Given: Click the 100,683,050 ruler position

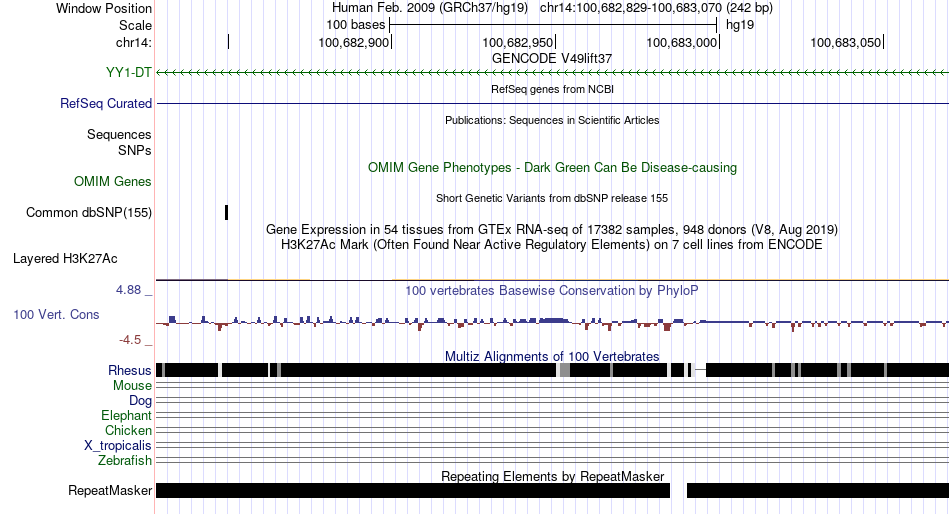Looking at the screenshot, I should 846,42.
